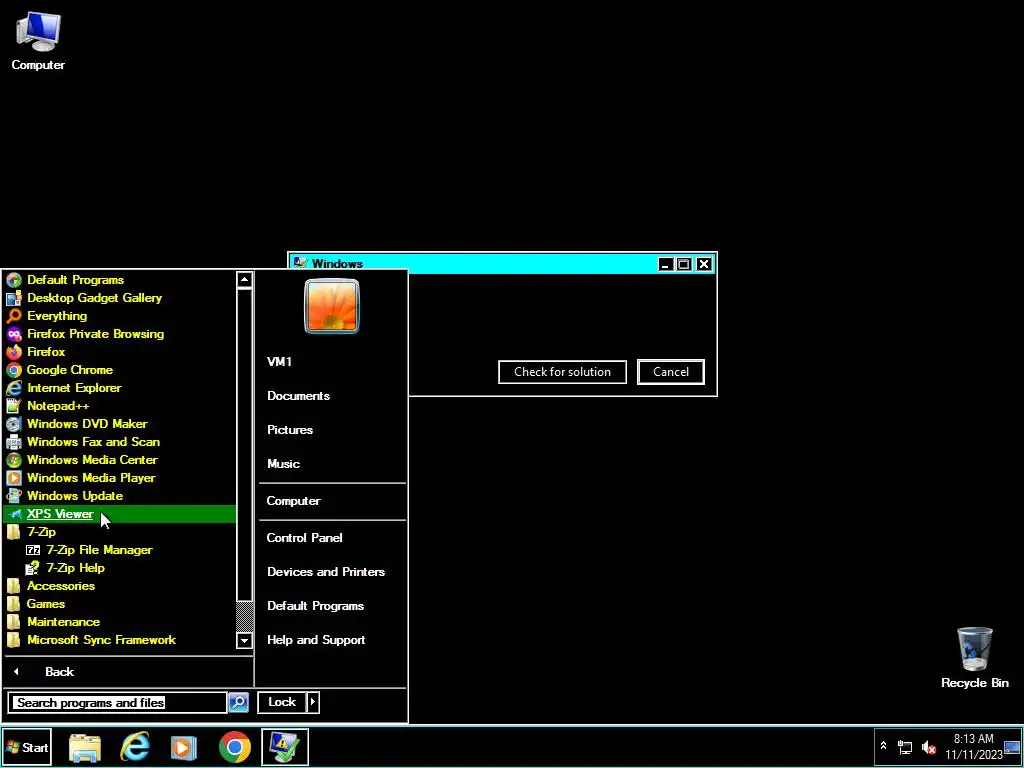Open Pictures from the Start menu
Screen dimensions: 1024x768
click(x=332, y=430)
